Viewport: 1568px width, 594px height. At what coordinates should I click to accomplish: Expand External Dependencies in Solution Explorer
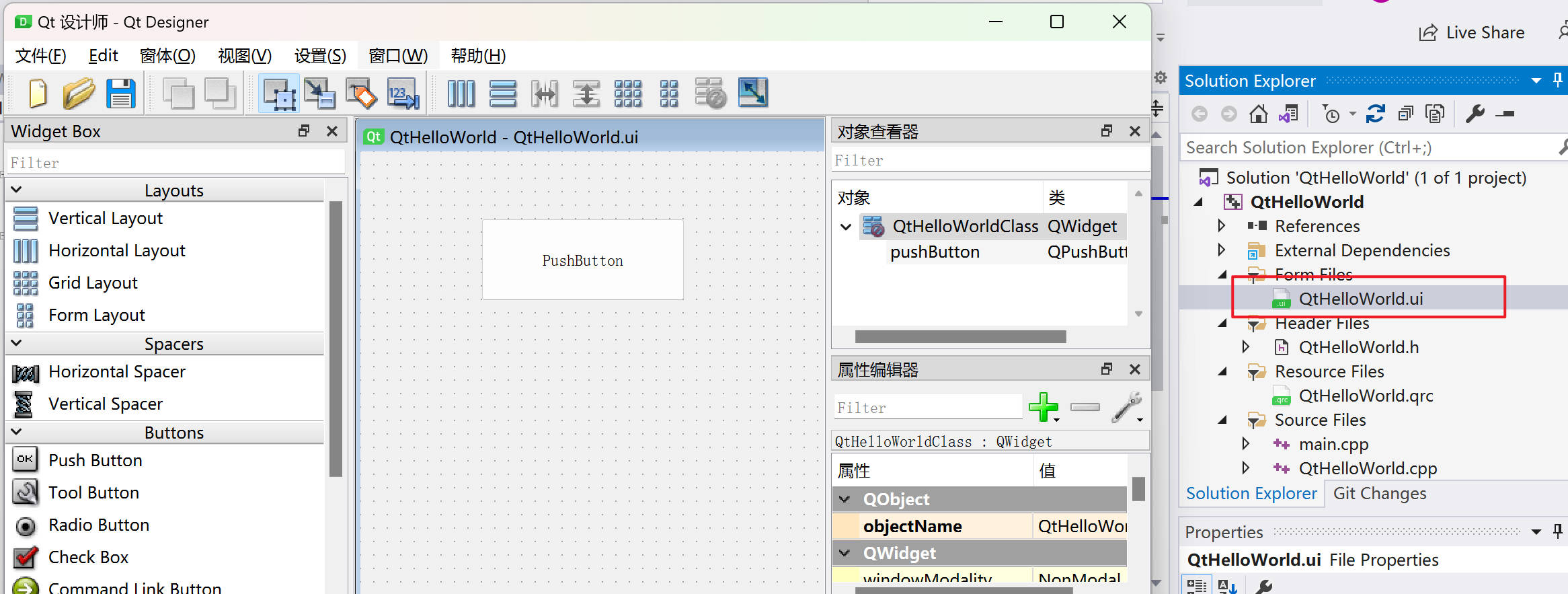tap(1222, 250)
